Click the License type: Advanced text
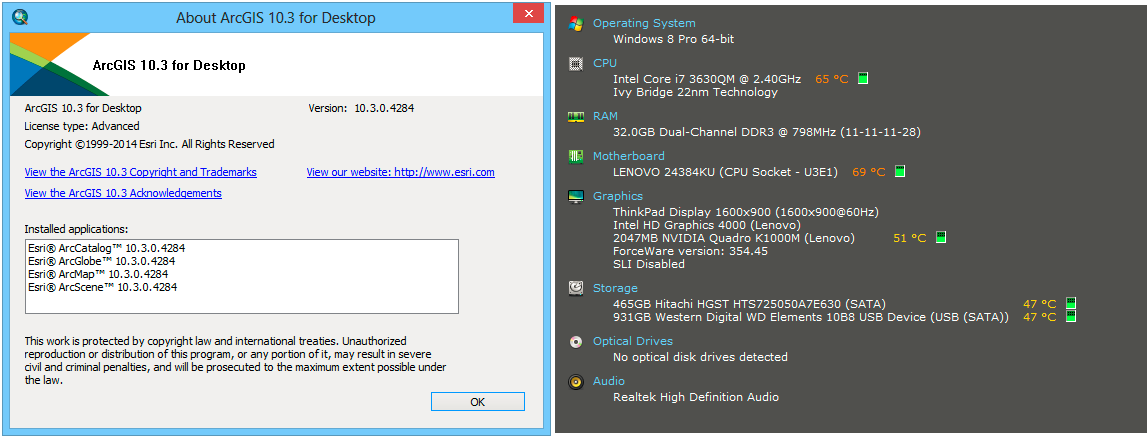Image resolution: width=1148 pixels, height=444 pixels. (x=82, y=126)
